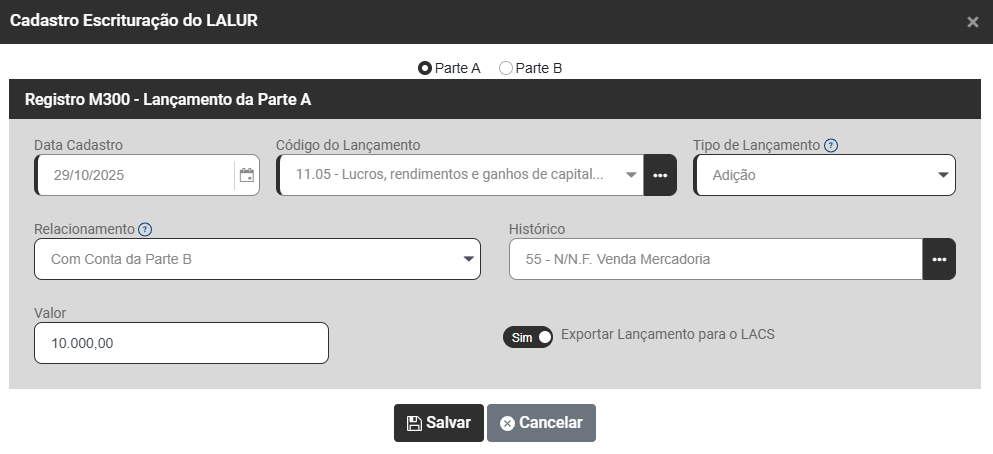The image size is (993, 454).
Task: Open the calendar picker for Data Cadastro
Action: coord(247,175)
